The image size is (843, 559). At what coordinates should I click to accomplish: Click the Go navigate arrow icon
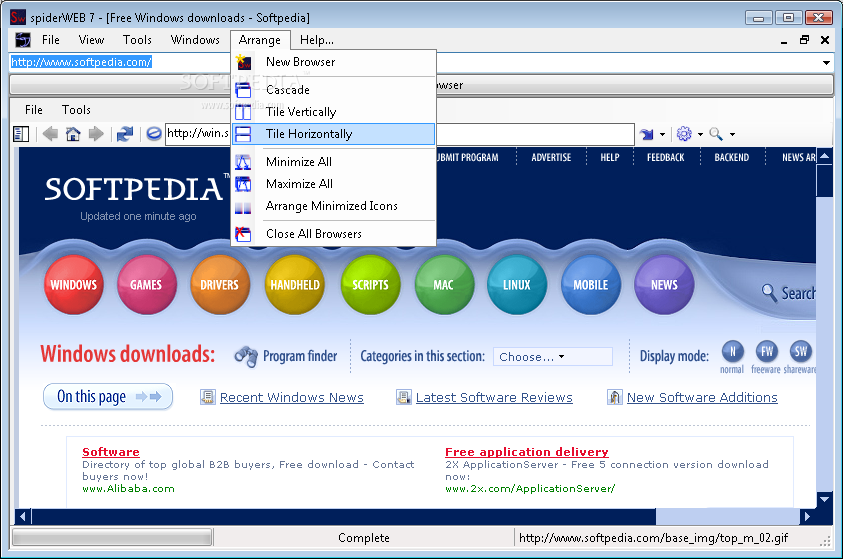coord(647,134)
